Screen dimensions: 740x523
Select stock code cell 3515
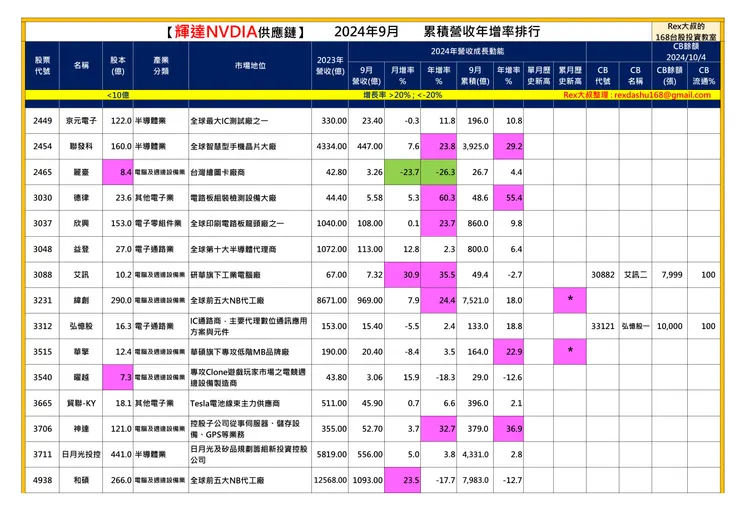pos(42,352)
